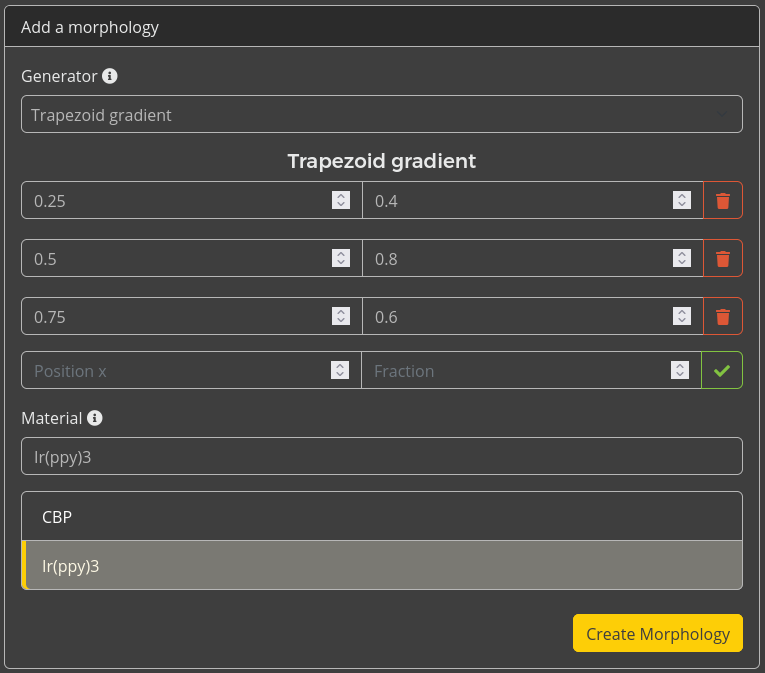765x673 pixels.
Task: Focus the empty Fraction input field
Action: tap(515, 371)
